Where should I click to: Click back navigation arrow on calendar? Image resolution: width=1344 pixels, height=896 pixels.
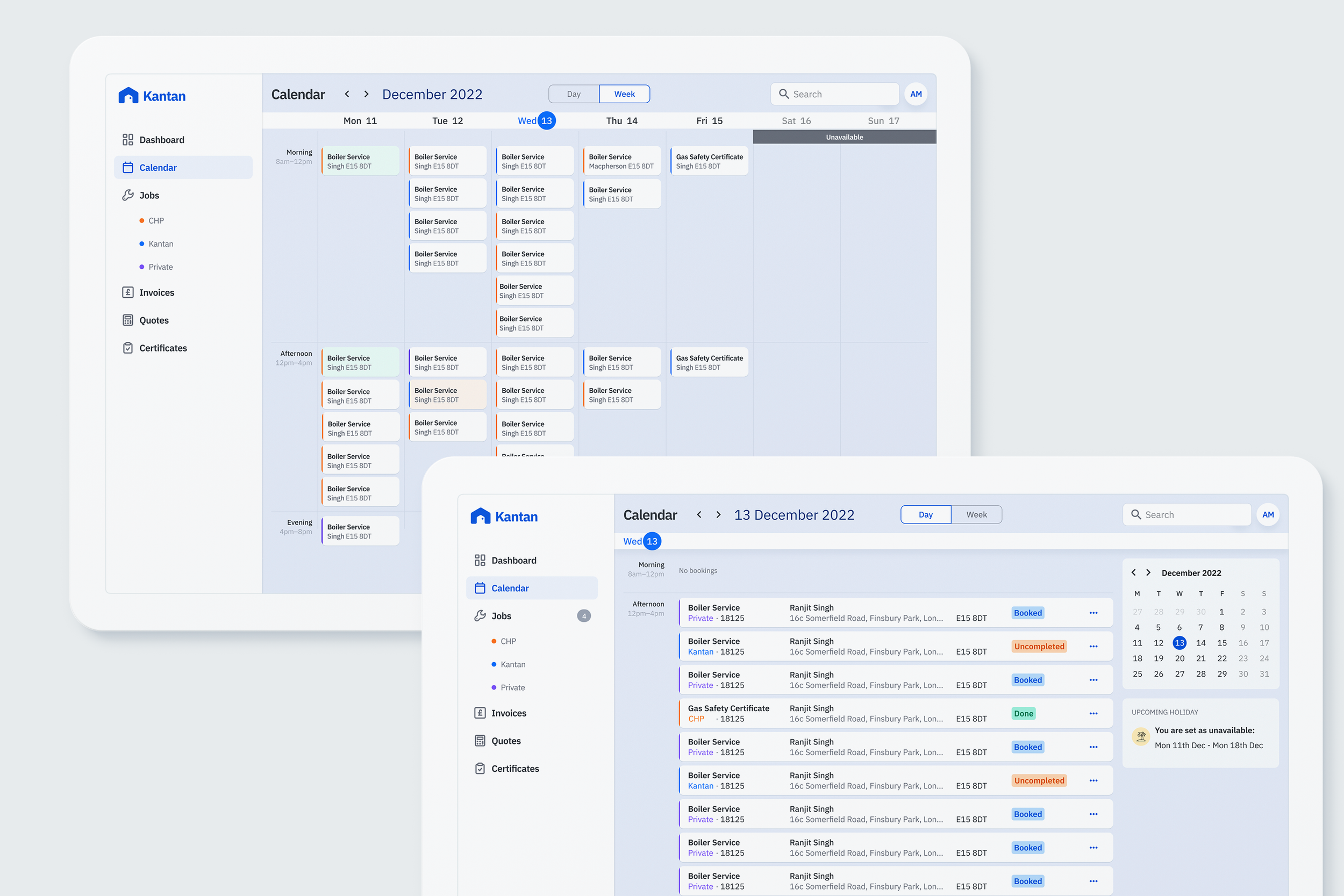pos(346,93)
